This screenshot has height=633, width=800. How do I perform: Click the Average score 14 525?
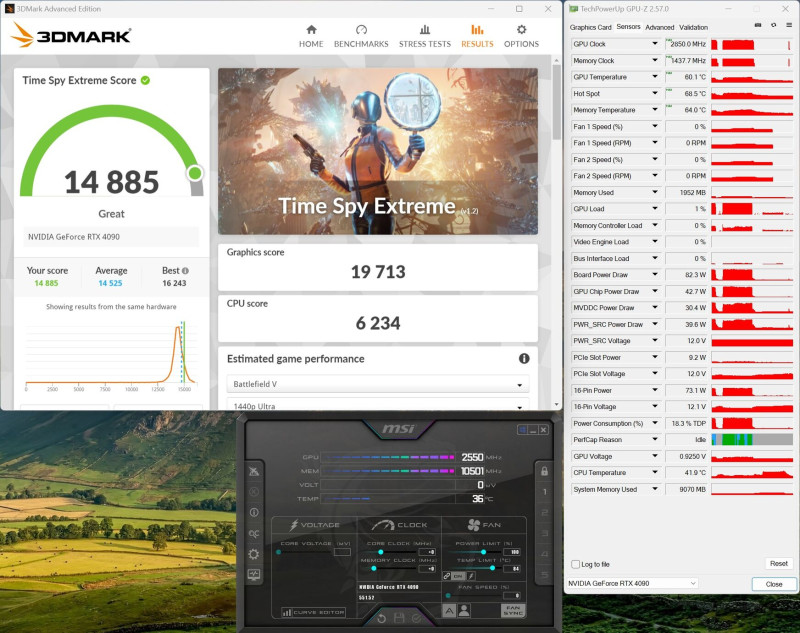pyautogui.click(x=110, y=283)
